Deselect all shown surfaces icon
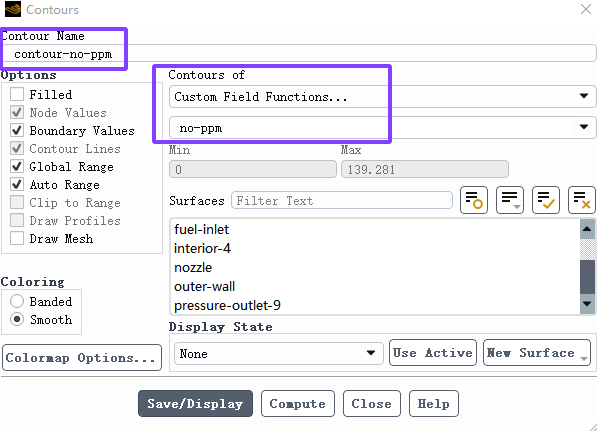597x431 pixels. pyautogui.click(x=581, y=200)
